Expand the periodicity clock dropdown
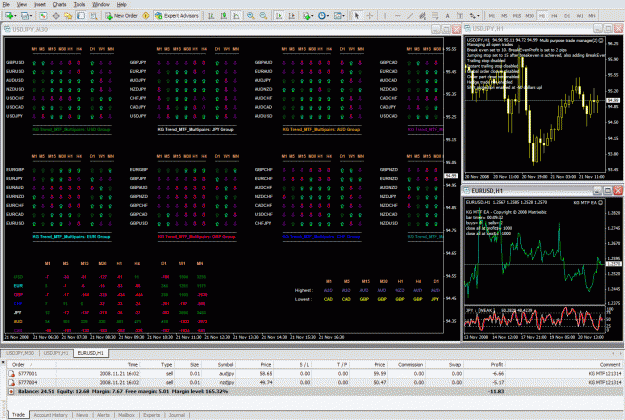The image size is (625, 420). click(328, 16)
